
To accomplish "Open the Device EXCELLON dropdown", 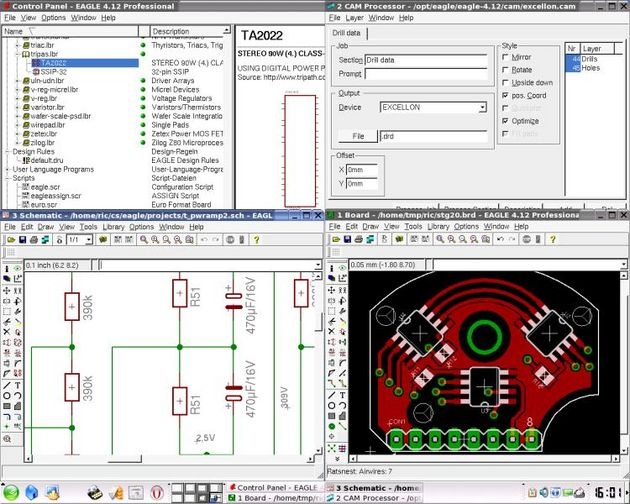I will point(481,107).
